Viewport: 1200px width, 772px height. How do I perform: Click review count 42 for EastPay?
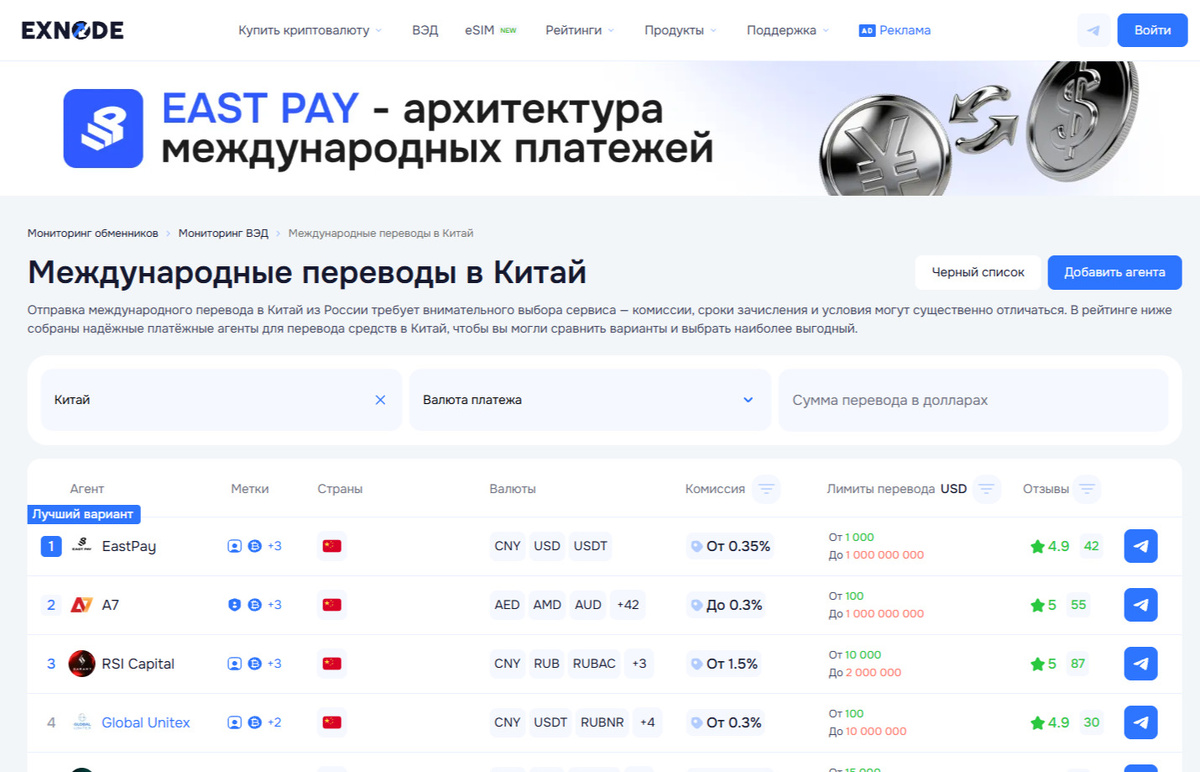1091,546
